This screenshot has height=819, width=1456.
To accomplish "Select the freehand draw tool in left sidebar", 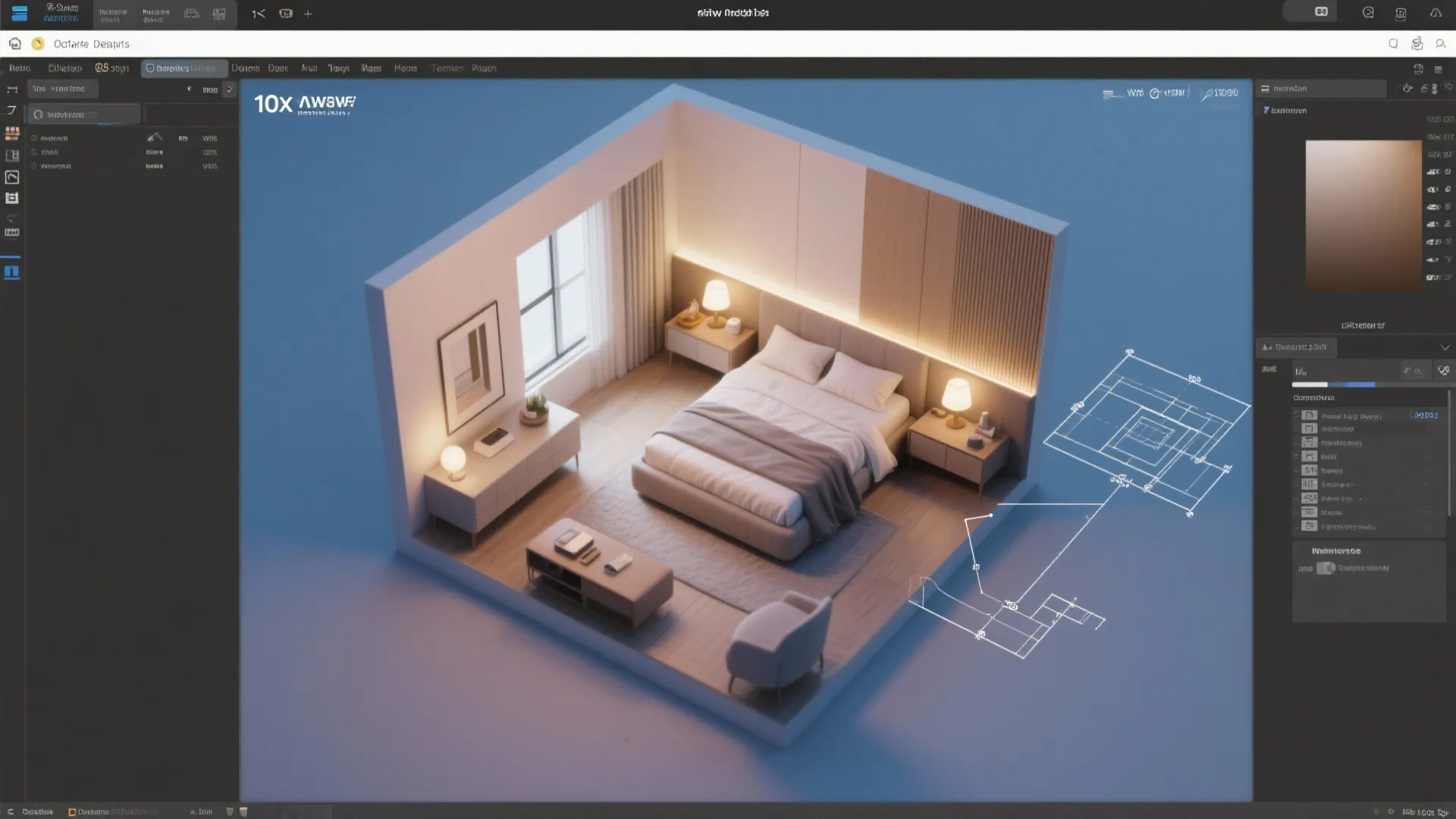I will [x=12, y=110].
